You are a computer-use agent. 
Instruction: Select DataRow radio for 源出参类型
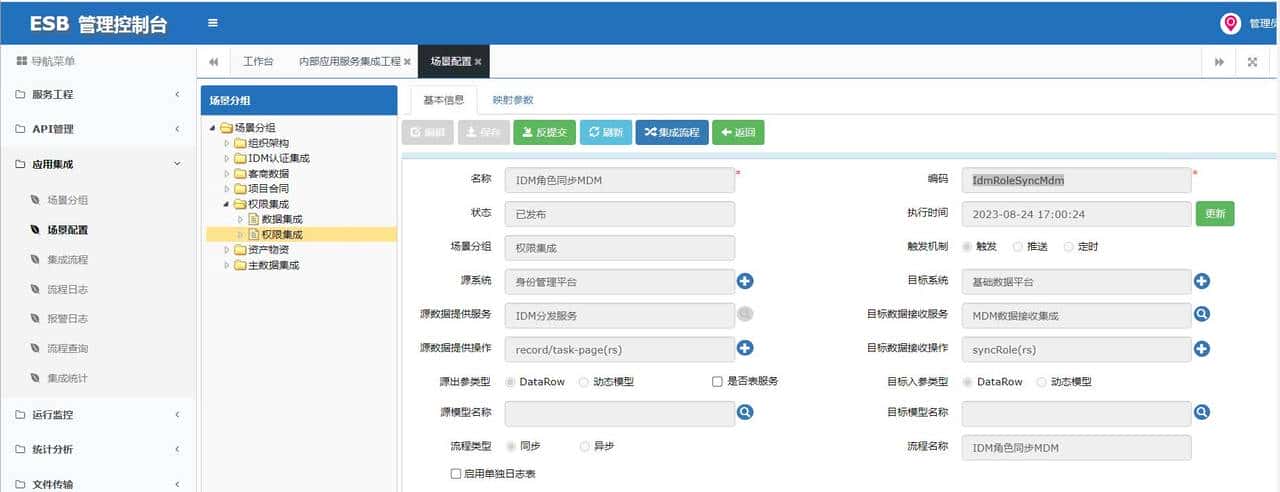click(511, 381)
